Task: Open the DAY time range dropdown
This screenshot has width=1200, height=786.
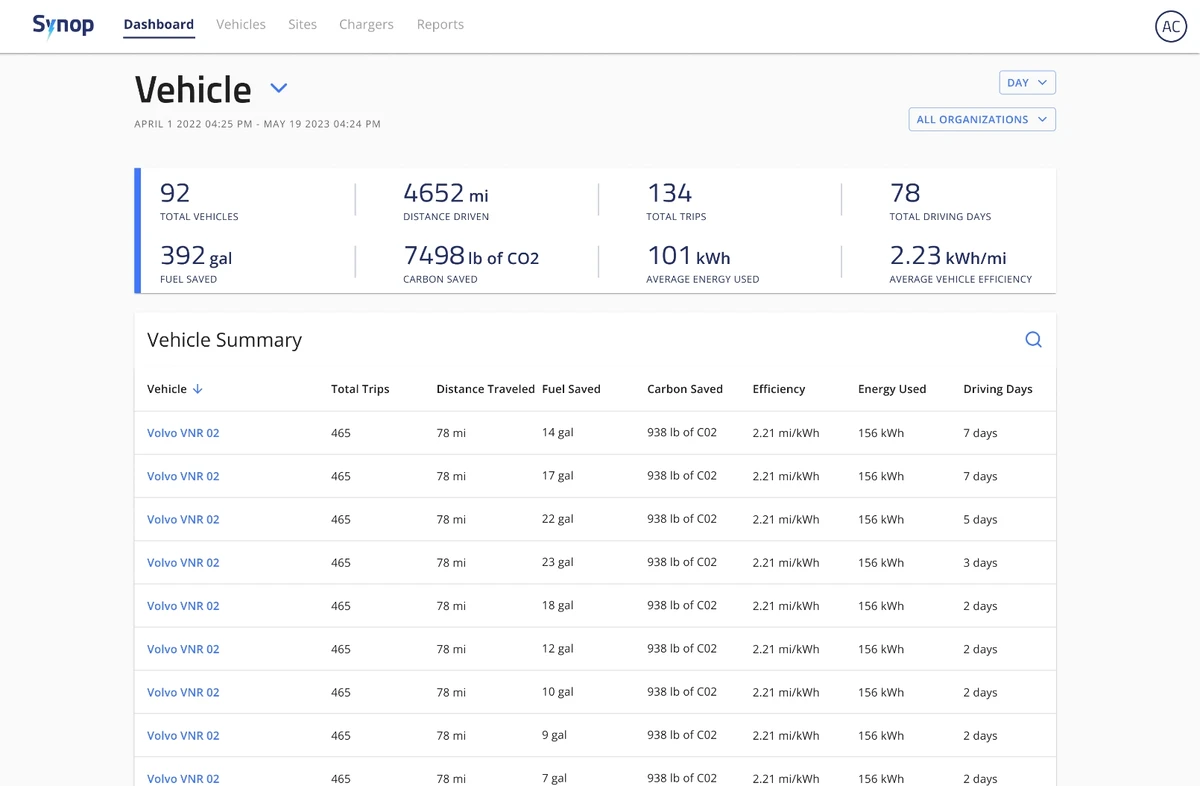Action: [x=1027, y=83]
